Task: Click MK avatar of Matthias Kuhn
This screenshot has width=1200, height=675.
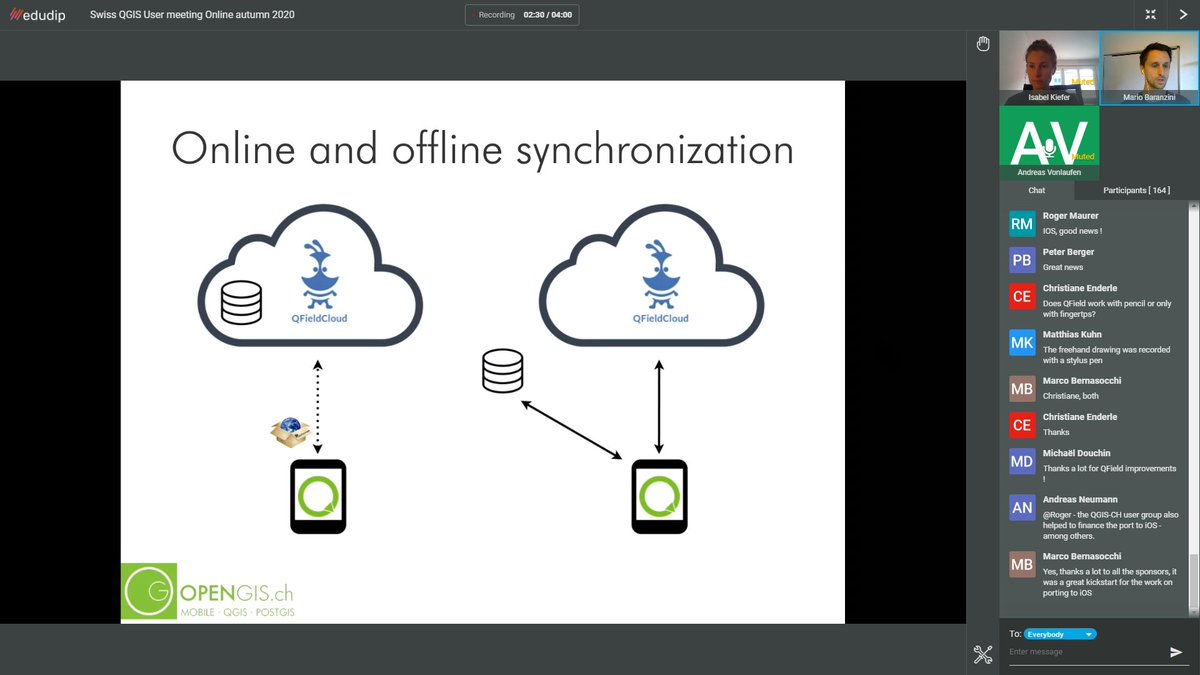Action: tap(1022, 342)
